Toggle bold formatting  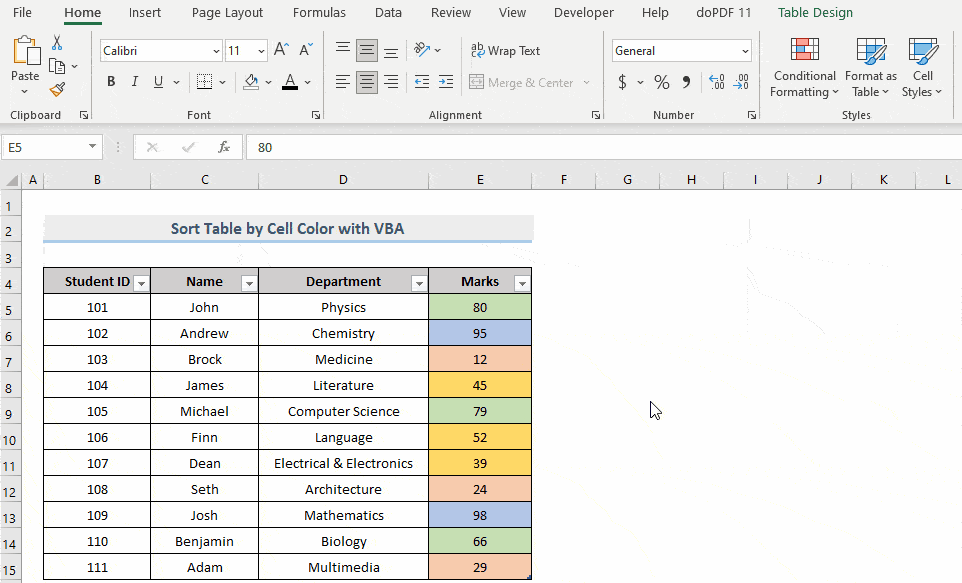(111, 81)
